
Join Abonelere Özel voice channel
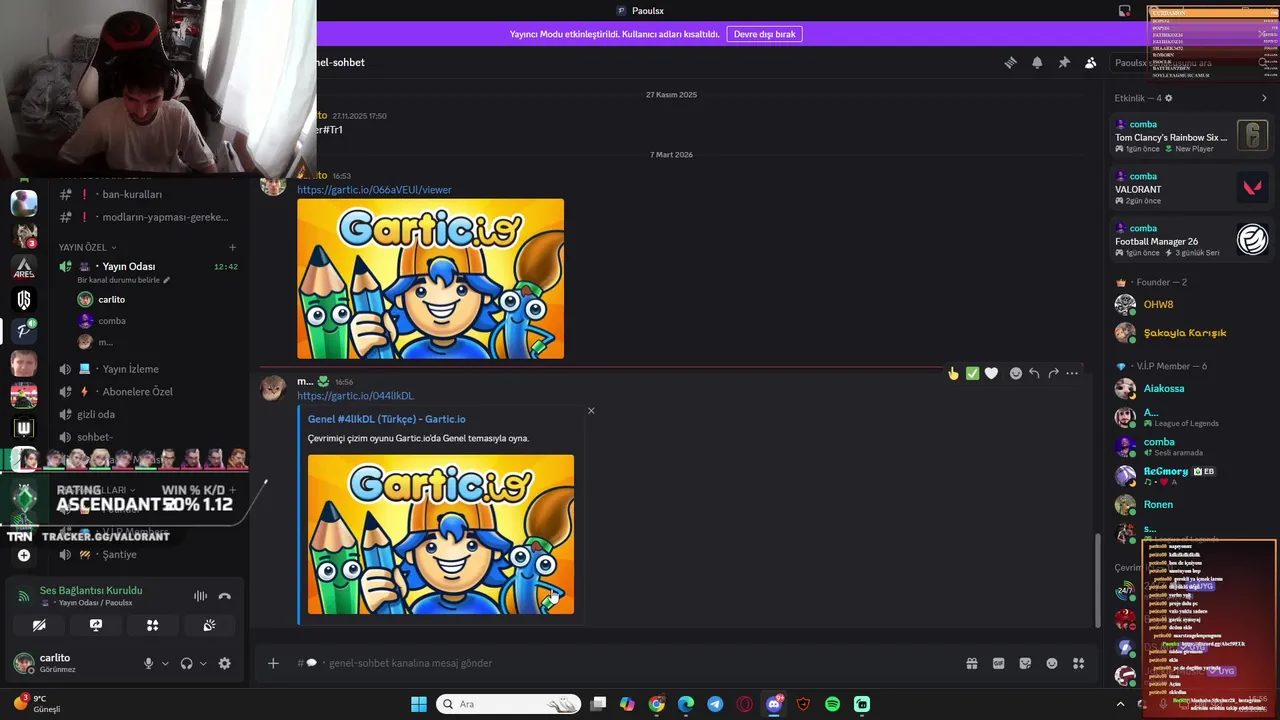[x=137, y=392]
